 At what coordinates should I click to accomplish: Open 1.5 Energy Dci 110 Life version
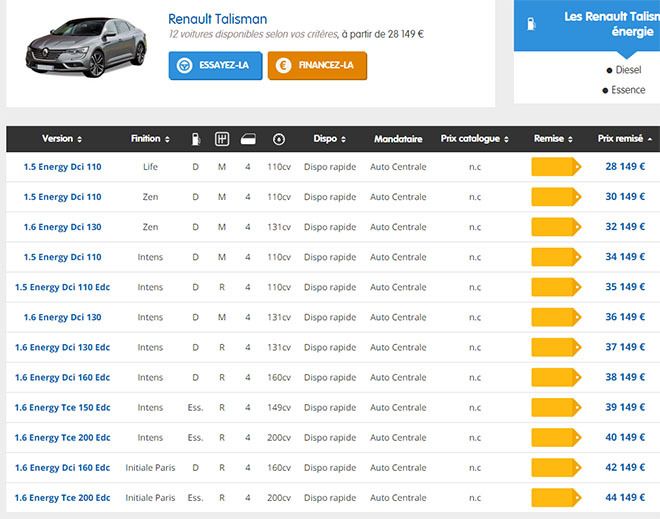point(62,167)
